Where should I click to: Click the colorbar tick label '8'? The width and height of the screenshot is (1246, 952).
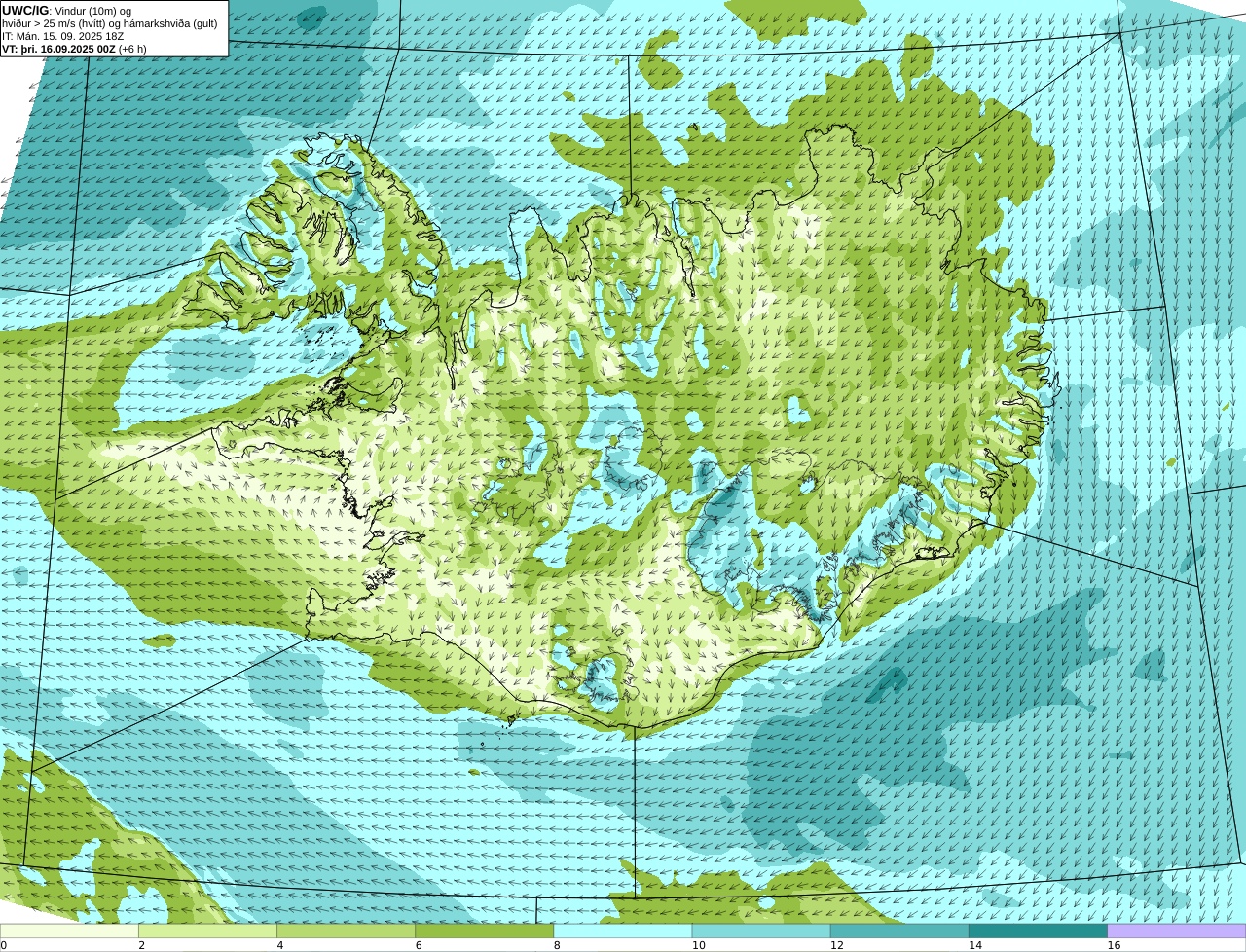pos(557,945)
